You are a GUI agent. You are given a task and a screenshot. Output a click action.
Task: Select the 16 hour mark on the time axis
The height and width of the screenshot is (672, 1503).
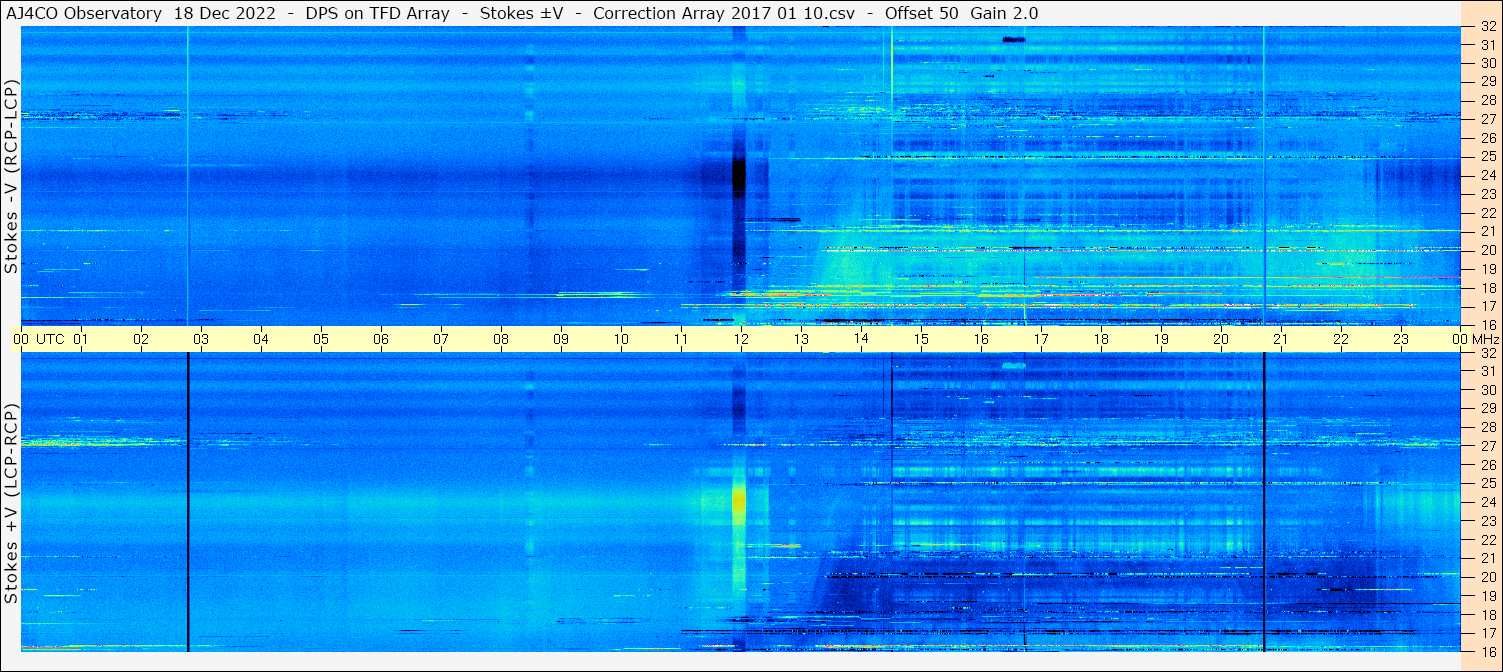[x=981, y=339]
